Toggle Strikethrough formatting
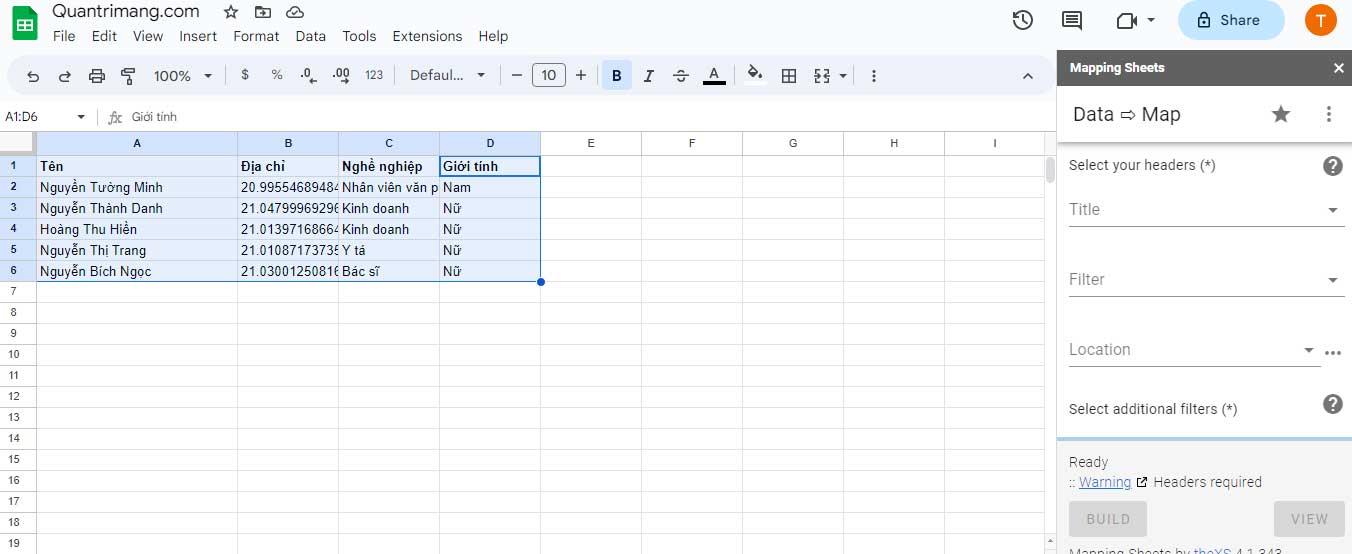1352x554 pixels. click(681, 75)
